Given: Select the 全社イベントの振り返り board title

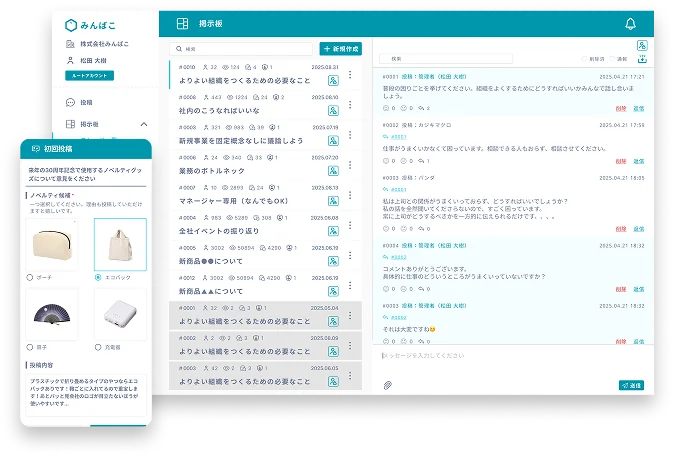Looking at the screenshot, I should (219, 231).
